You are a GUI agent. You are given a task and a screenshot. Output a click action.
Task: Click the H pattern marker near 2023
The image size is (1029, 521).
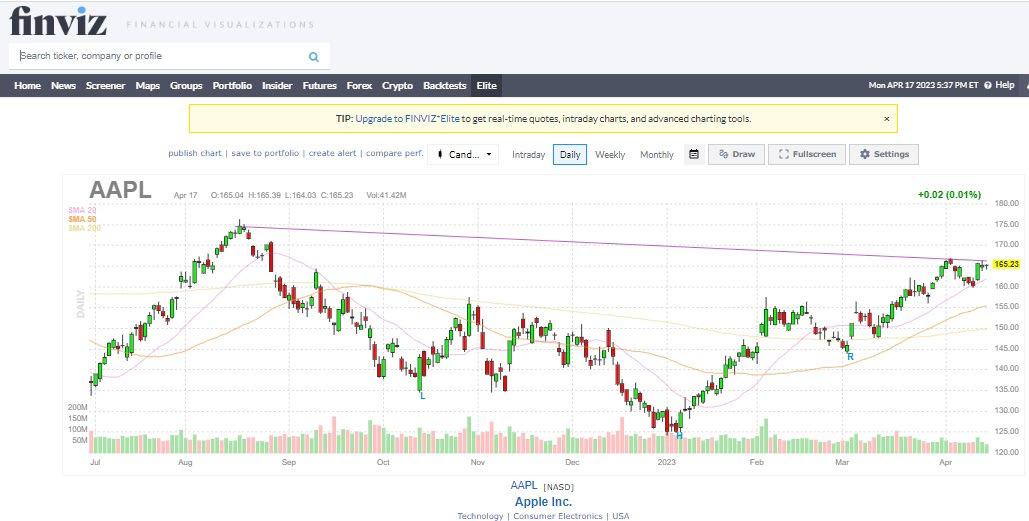tap(679, 436)
